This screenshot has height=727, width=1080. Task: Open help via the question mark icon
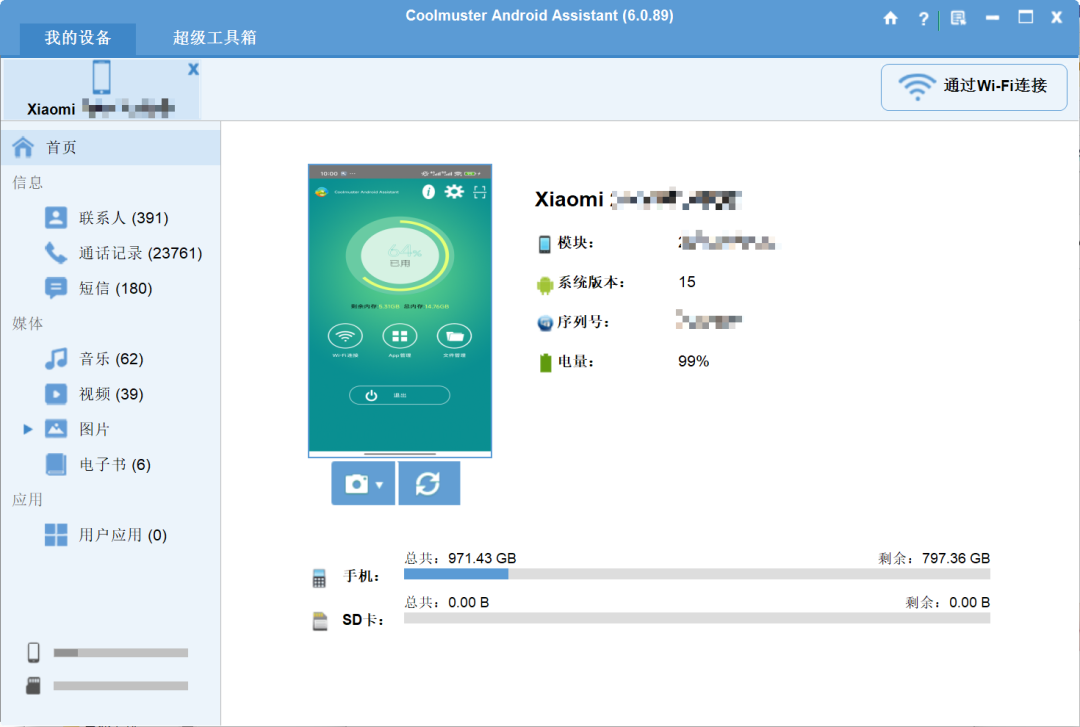pyautogui.click(x=923, y=17)
